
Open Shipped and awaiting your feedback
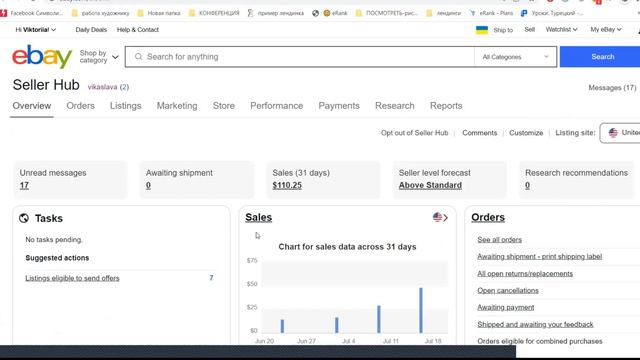[x=535, y=324]
